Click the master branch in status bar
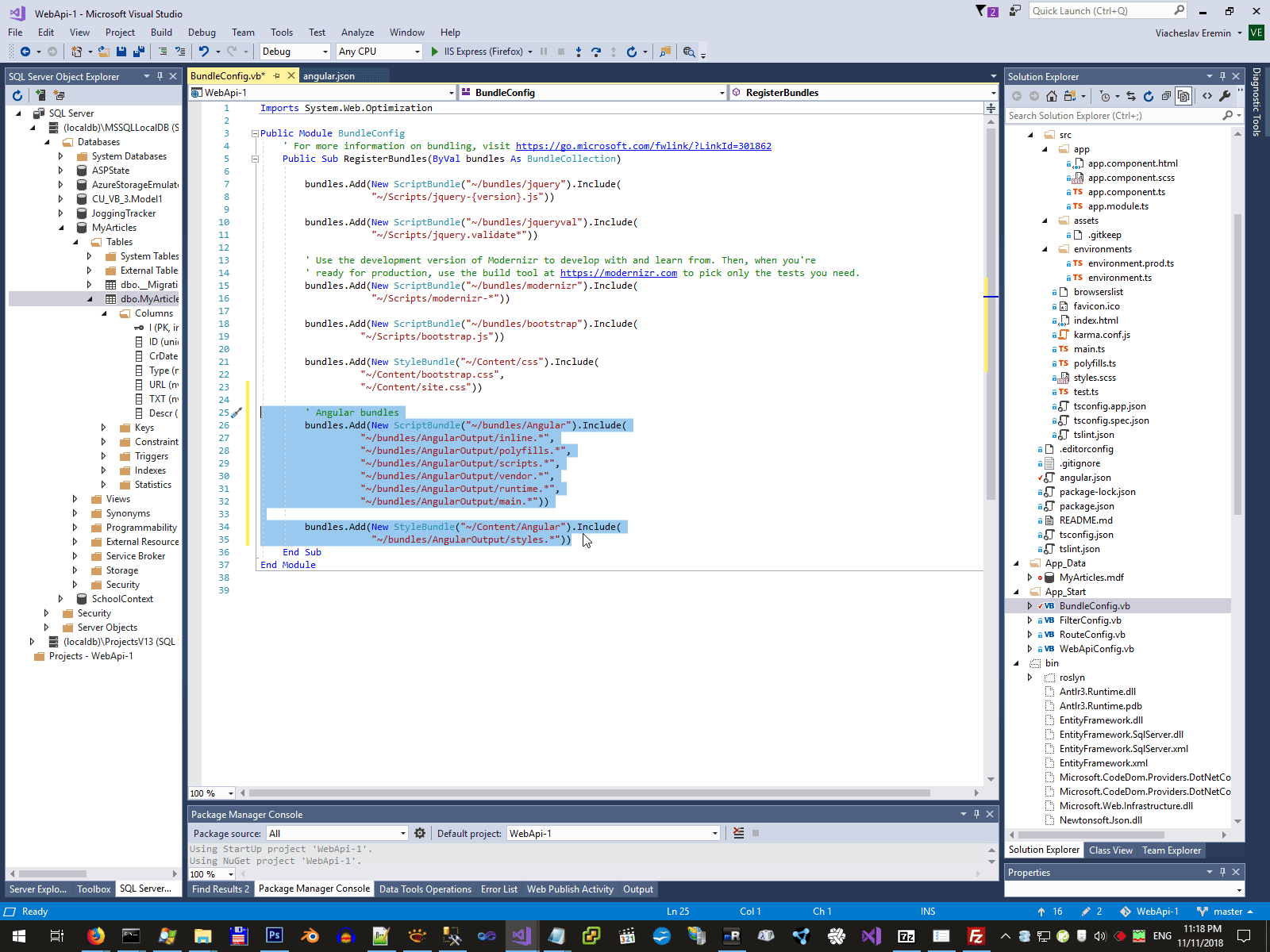The image size is (1270, 952). coord(1227,912)
